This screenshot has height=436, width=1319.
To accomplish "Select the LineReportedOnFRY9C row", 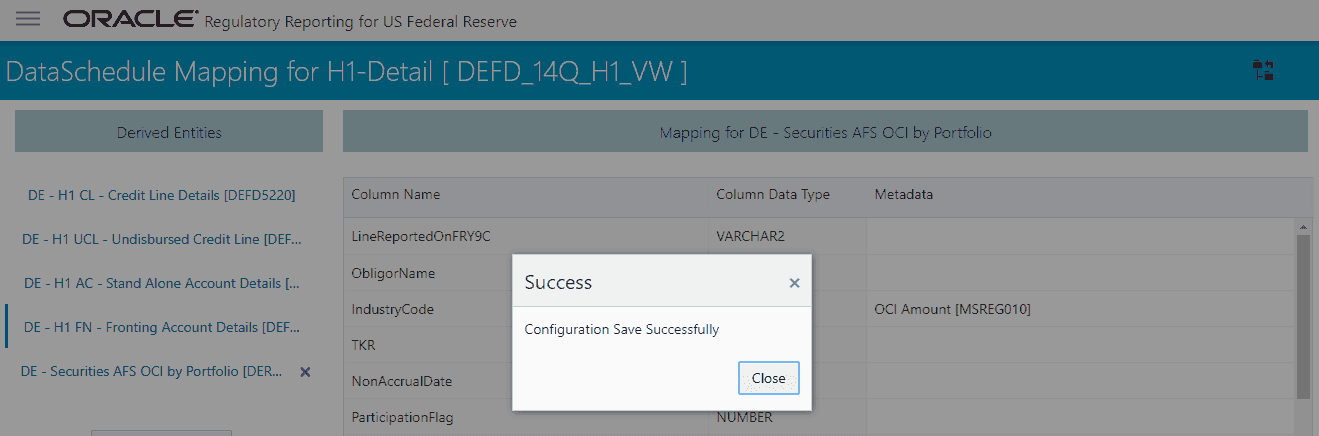I will [820, 236].
